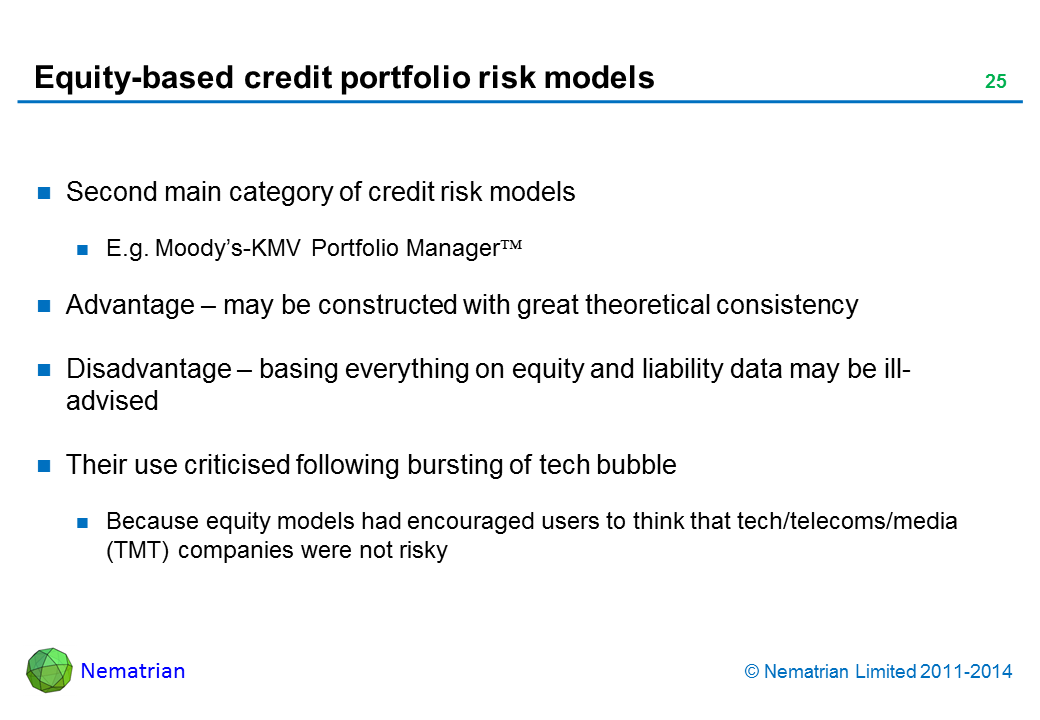1040x720 pixels.
Task: Click the bullet marker beside "Disadvantage"
Action: pos(45,371)
